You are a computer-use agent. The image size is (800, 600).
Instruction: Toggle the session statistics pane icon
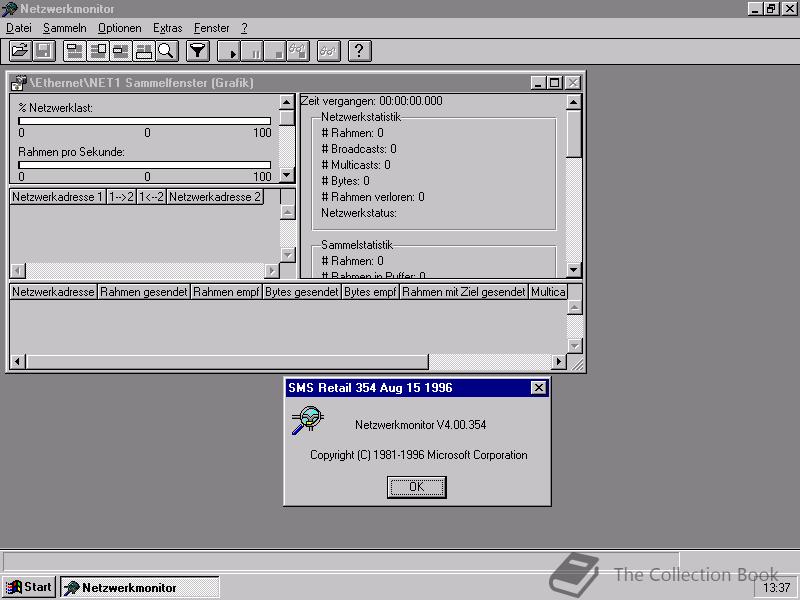pyautogui.click(x=120, y=51)
